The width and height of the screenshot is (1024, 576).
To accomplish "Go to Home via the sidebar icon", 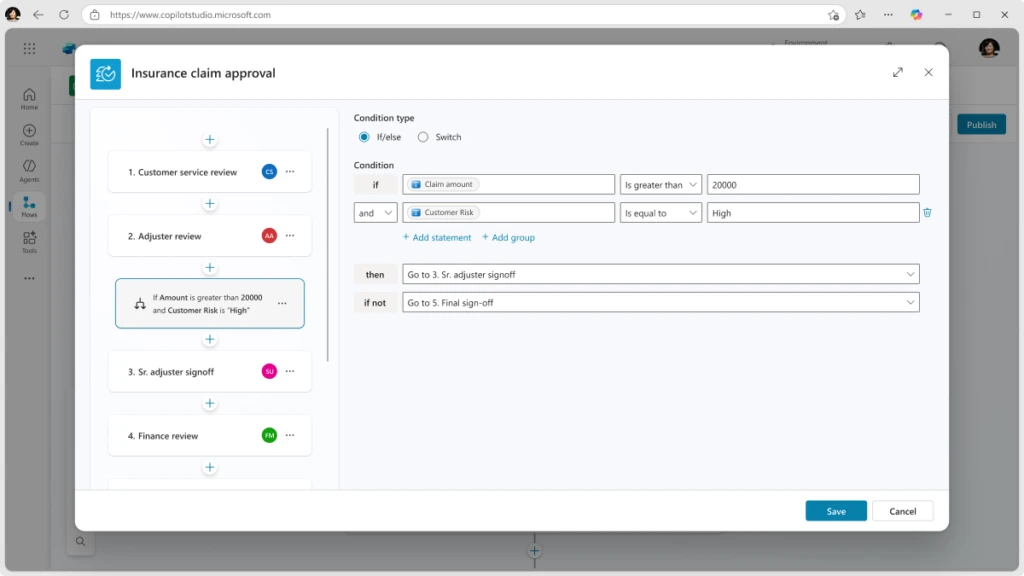I will (28, 95).
